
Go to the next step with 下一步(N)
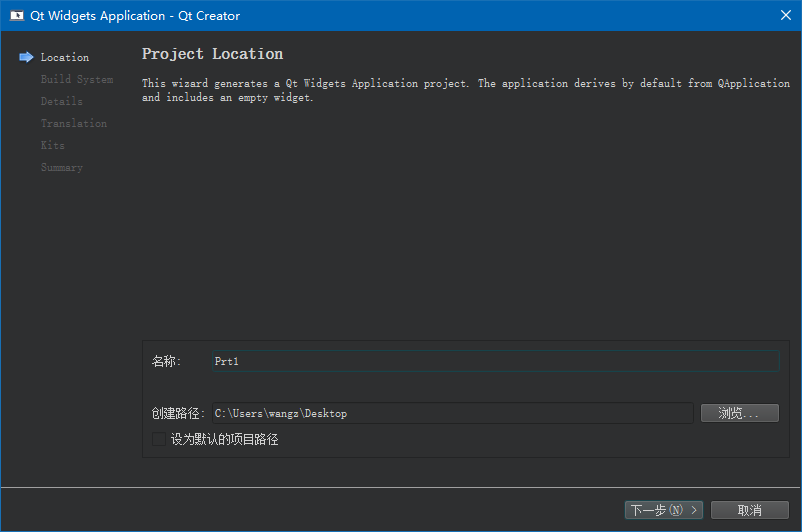tap(664, 510)
